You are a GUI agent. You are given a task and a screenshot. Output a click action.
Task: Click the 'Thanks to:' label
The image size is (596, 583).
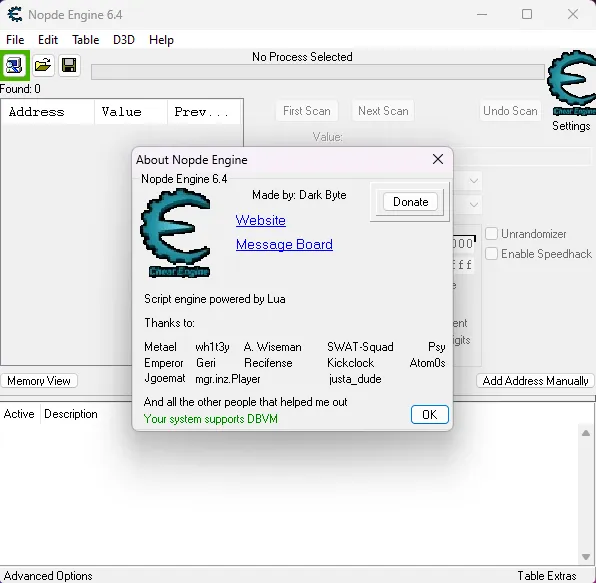click(169, 323)
